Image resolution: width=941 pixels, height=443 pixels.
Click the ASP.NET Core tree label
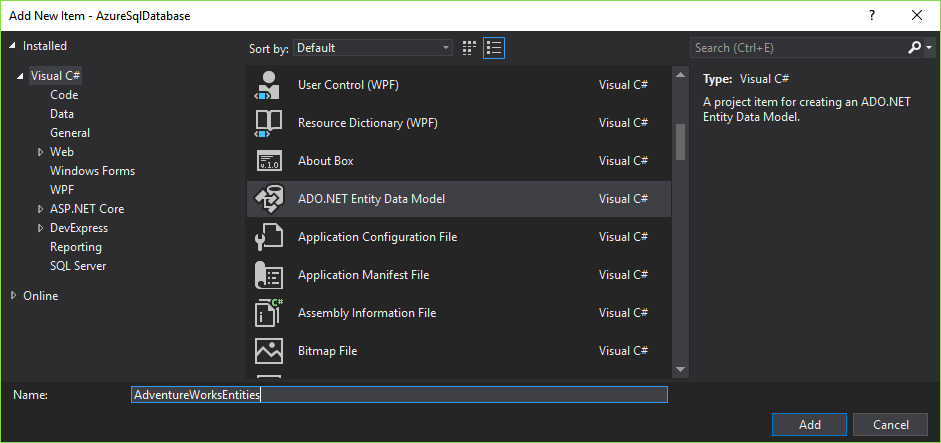click(87, 209)
